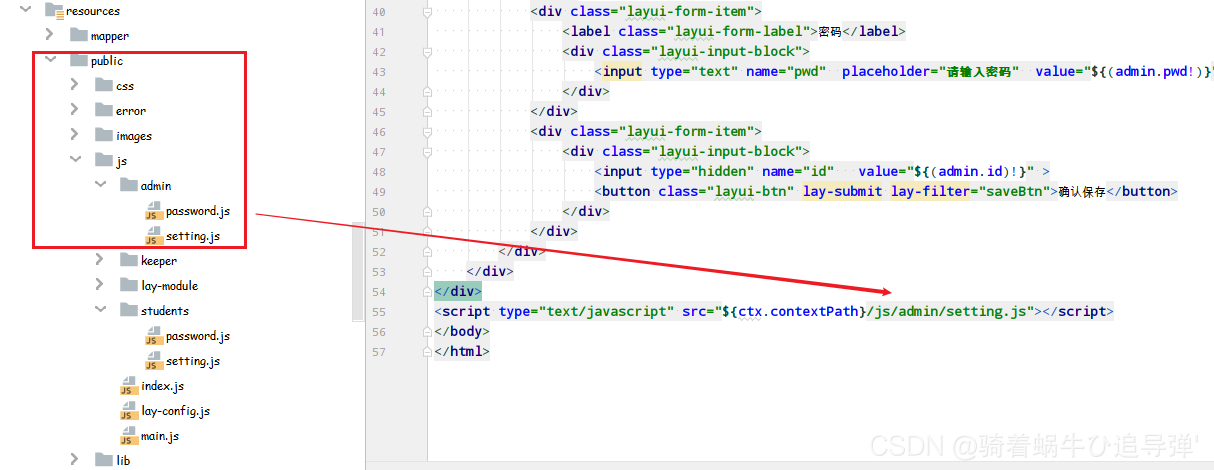
Task: Click the keeper folder icon
Action: tap(129, 261)
